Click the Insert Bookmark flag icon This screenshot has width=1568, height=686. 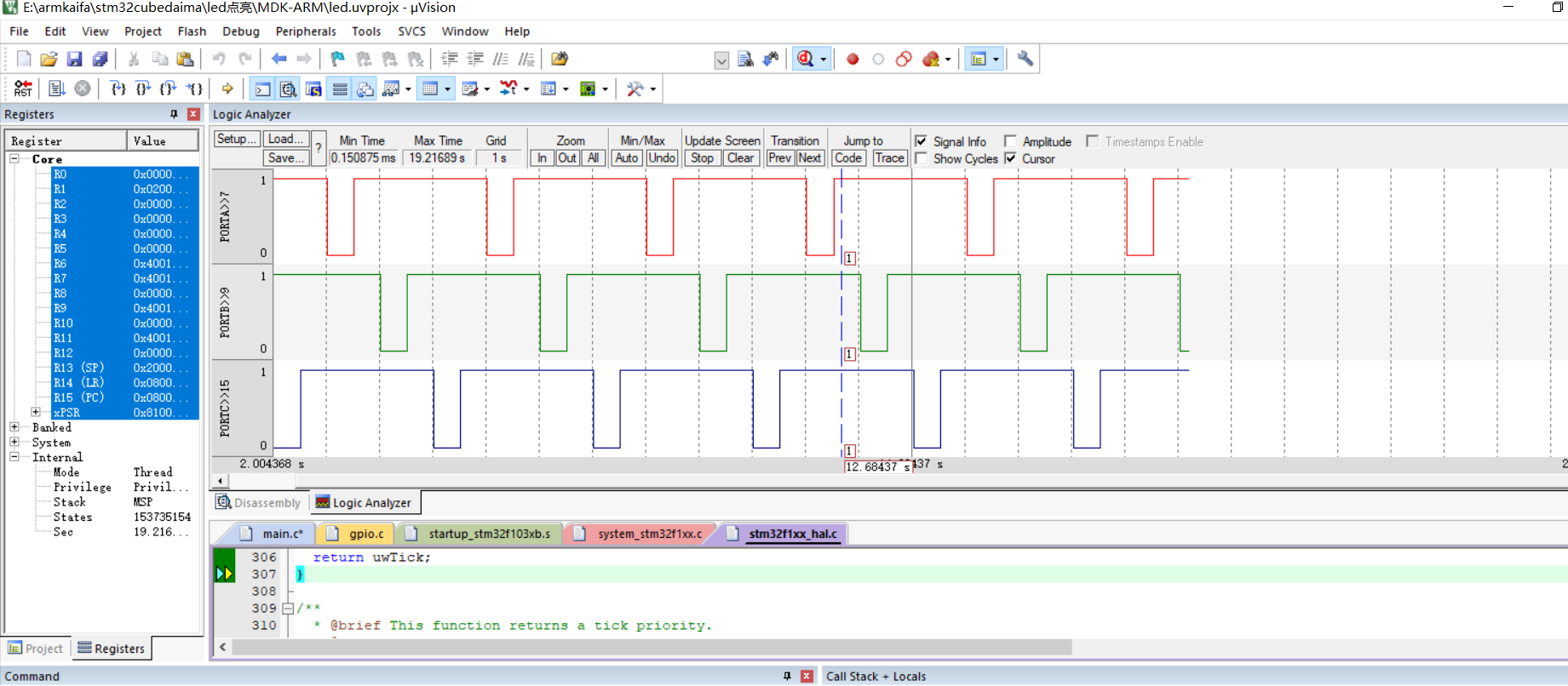pos(338,59)
